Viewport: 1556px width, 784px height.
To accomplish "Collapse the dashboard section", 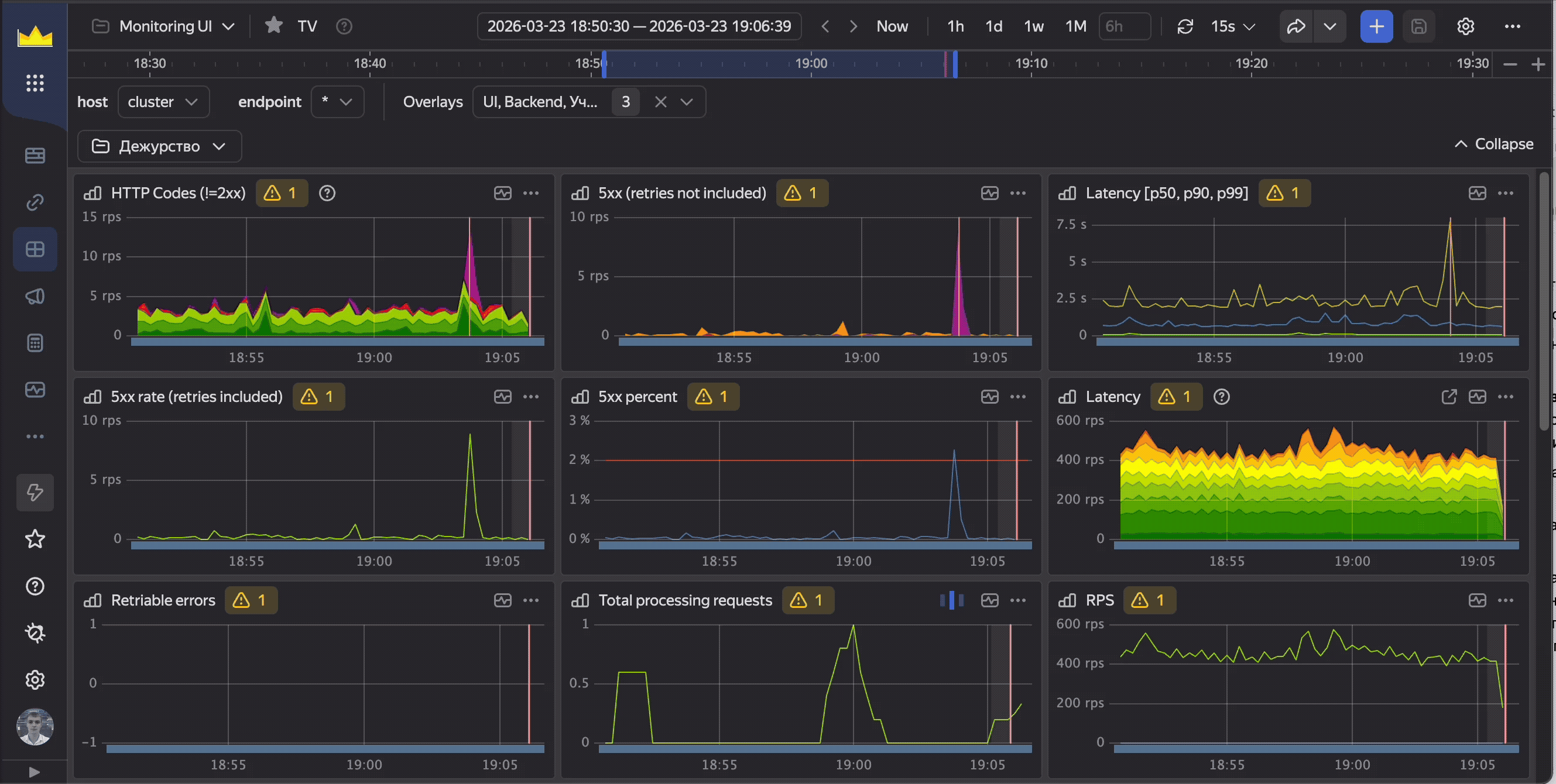I will pyautogui.click(x=1493, y=145).
